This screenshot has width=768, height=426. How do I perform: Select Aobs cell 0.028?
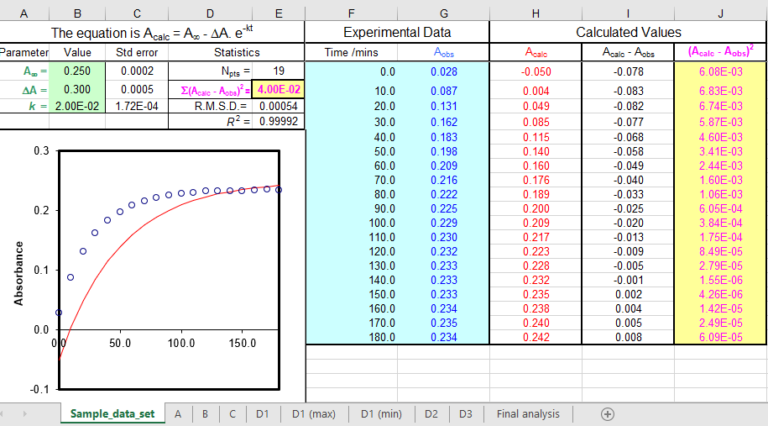(443, 71)
